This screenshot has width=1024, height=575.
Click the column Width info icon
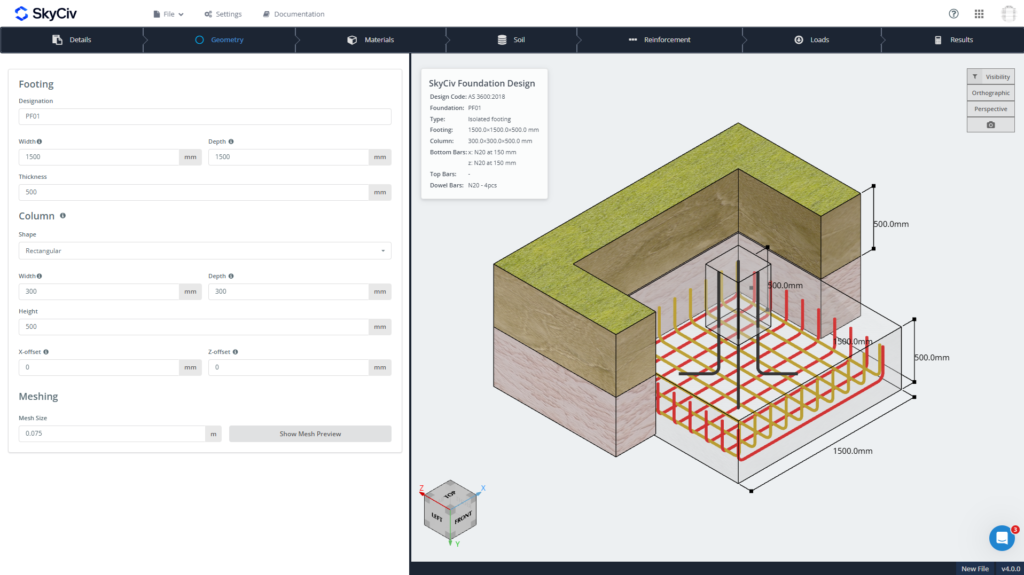[39, 276]
